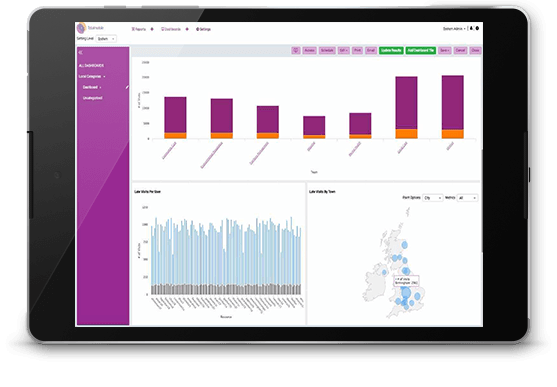Click the pencil edit icon beside Dashboard
The width and height of the screenshot is (557, 387).
tap(127, 87)
